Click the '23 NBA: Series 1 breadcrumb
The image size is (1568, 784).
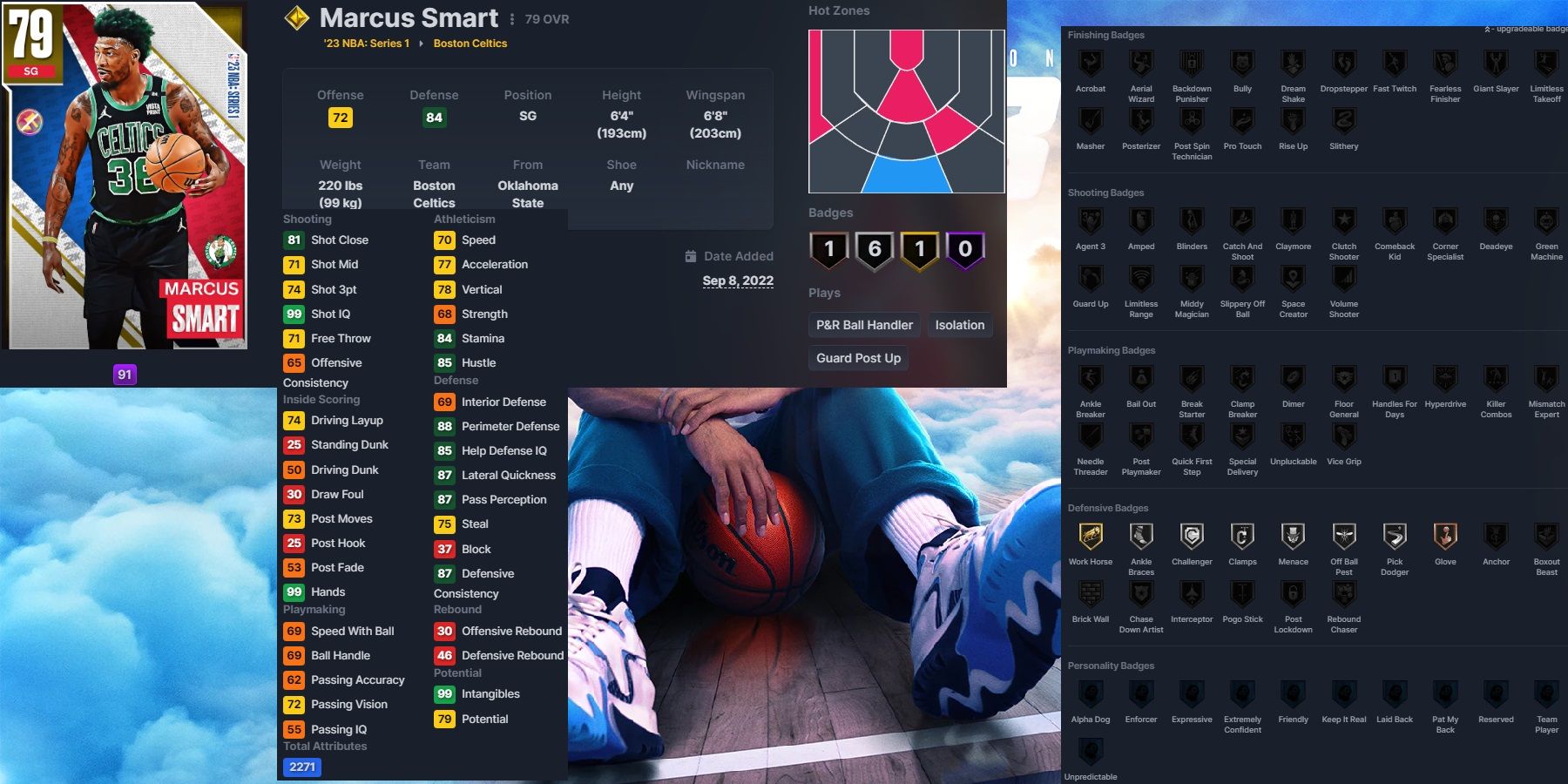tap(367, 43)
